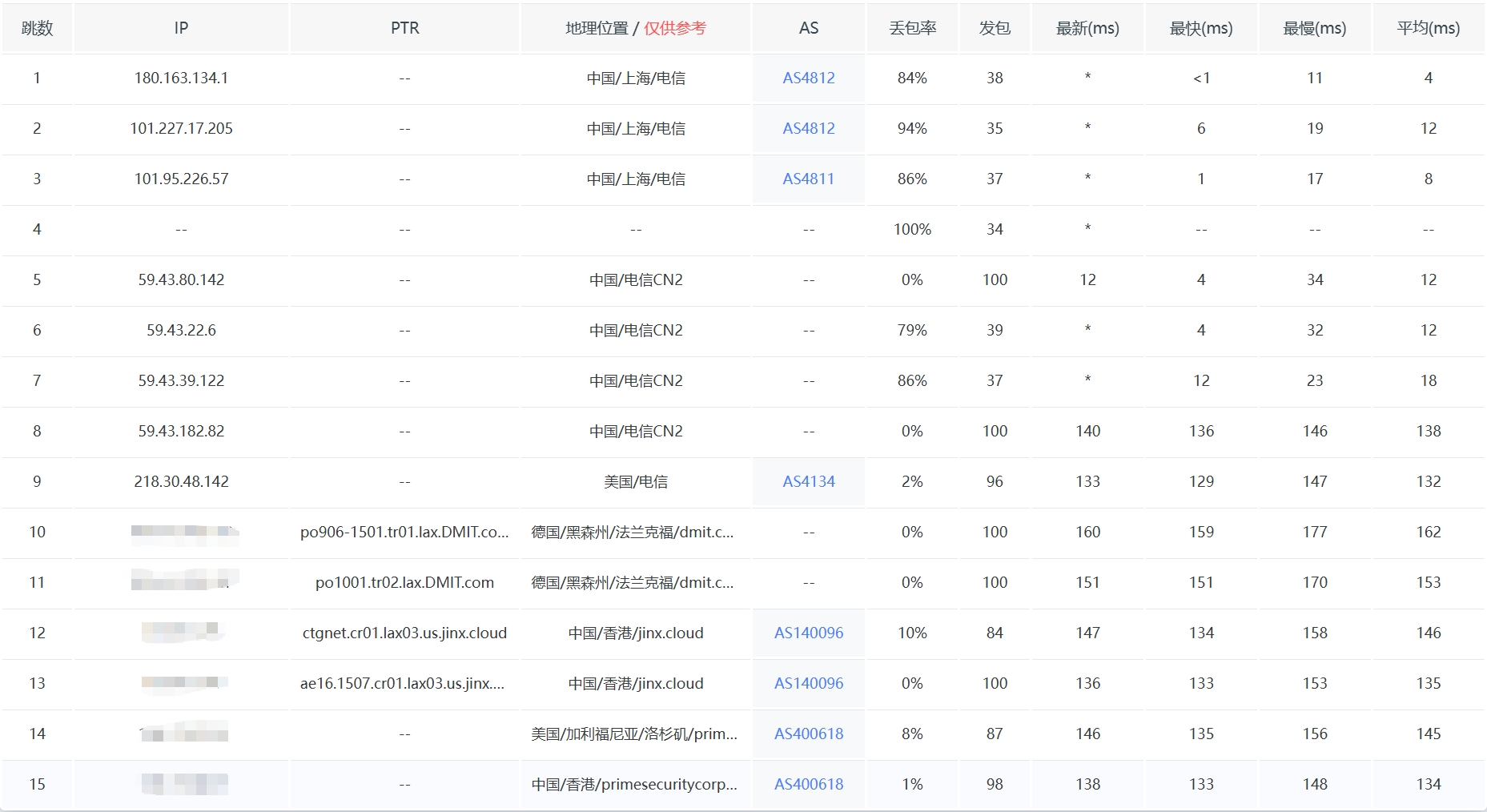Viewport: 1487px width, 812px height.
Task: Click the location 中国/香港/primesecuritycorp...
Action: [634, 784]
